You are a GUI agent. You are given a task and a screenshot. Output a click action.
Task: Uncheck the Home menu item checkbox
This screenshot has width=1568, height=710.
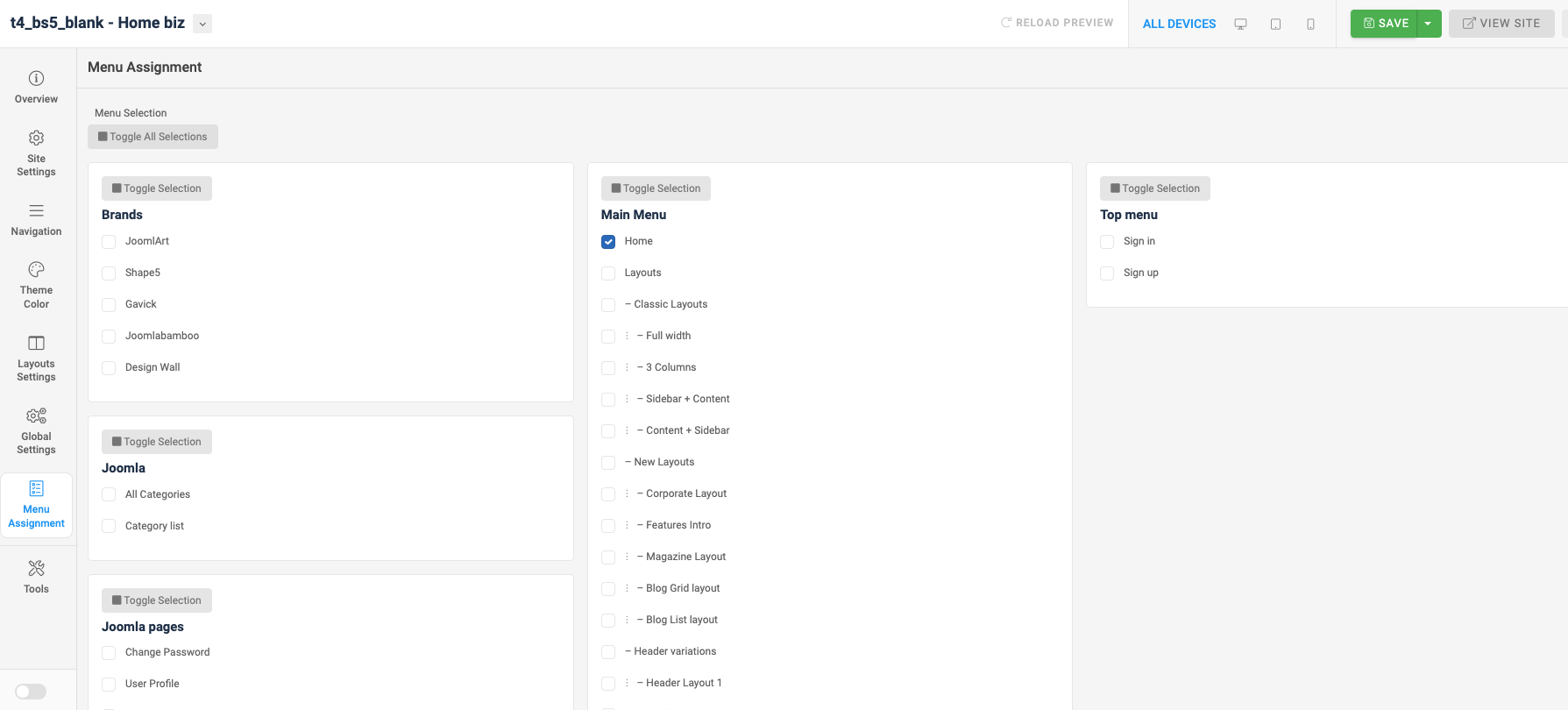[608, 242]
